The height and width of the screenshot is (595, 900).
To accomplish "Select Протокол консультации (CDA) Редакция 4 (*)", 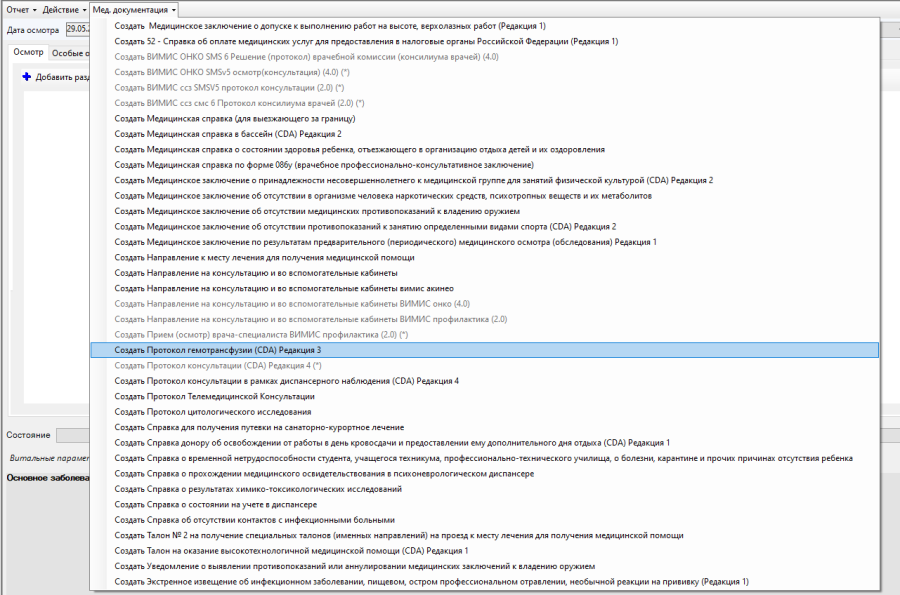I will pos(485,366).
